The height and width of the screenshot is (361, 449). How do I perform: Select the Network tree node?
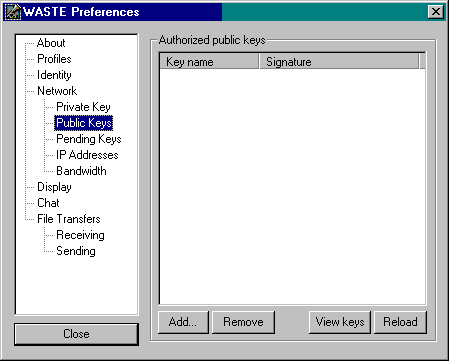pyautogui.click(x=57, y=91)
